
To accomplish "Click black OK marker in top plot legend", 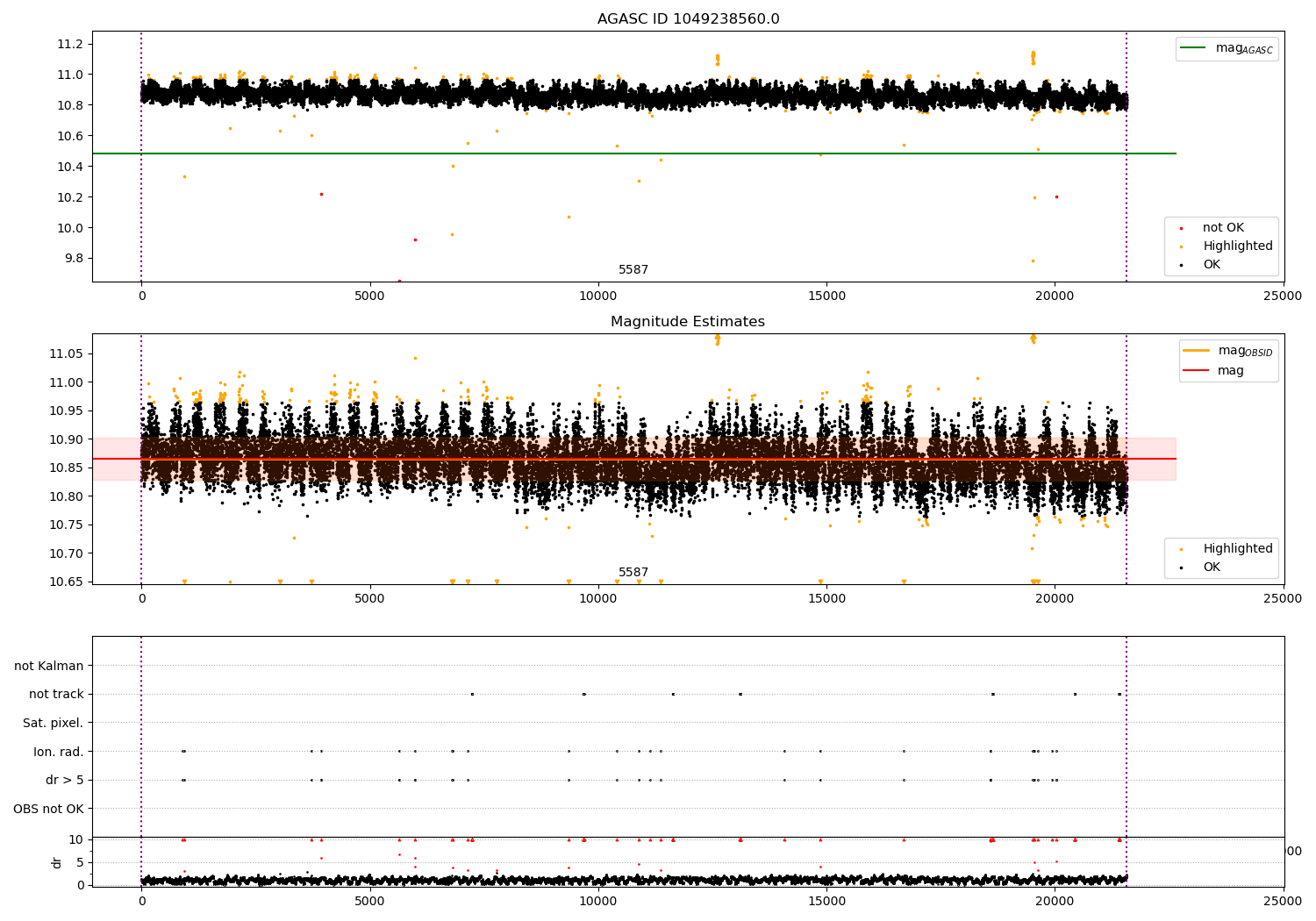I will point(1181,265).
